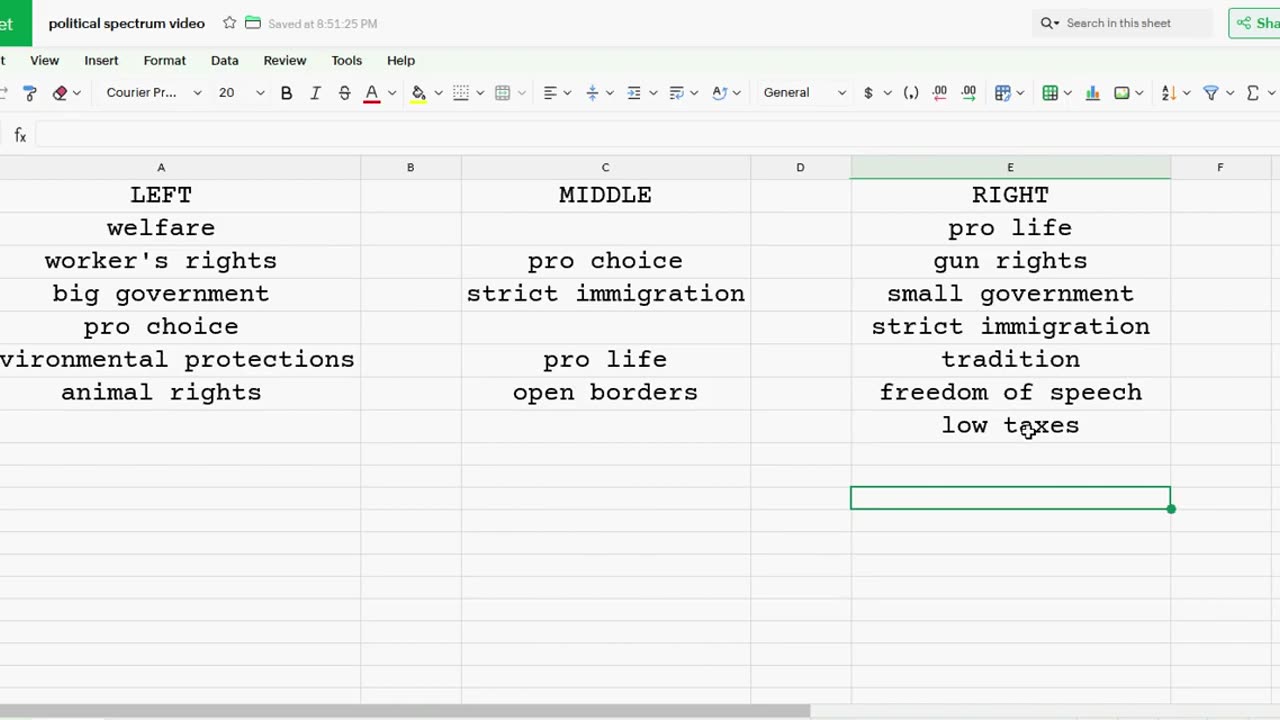Insert a chart using bar chart icon
Screen dimensions: 1280x720
coord(1093,93)
